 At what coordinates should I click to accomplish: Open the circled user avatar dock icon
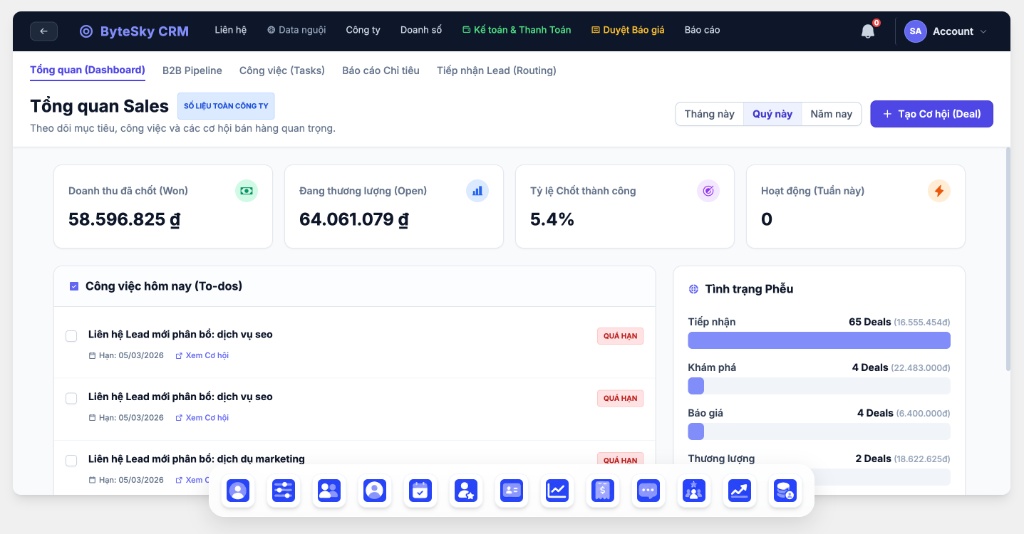[375, 491]
